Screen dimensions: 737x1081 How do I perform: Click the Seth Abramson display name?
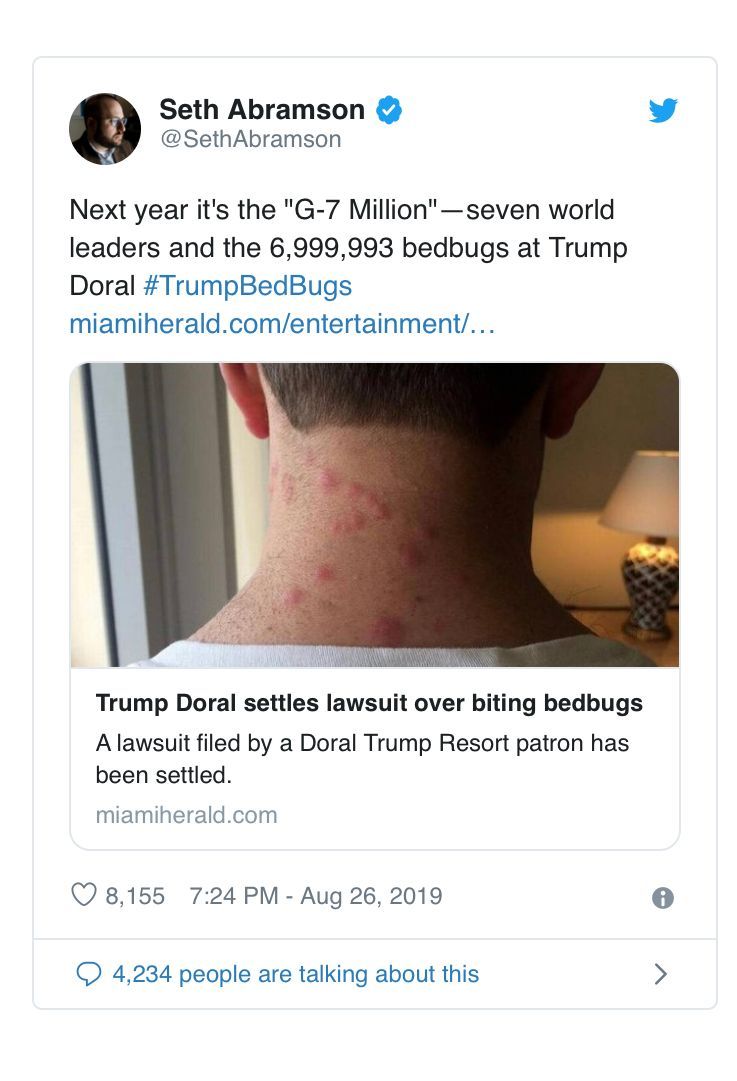[262, 110]
